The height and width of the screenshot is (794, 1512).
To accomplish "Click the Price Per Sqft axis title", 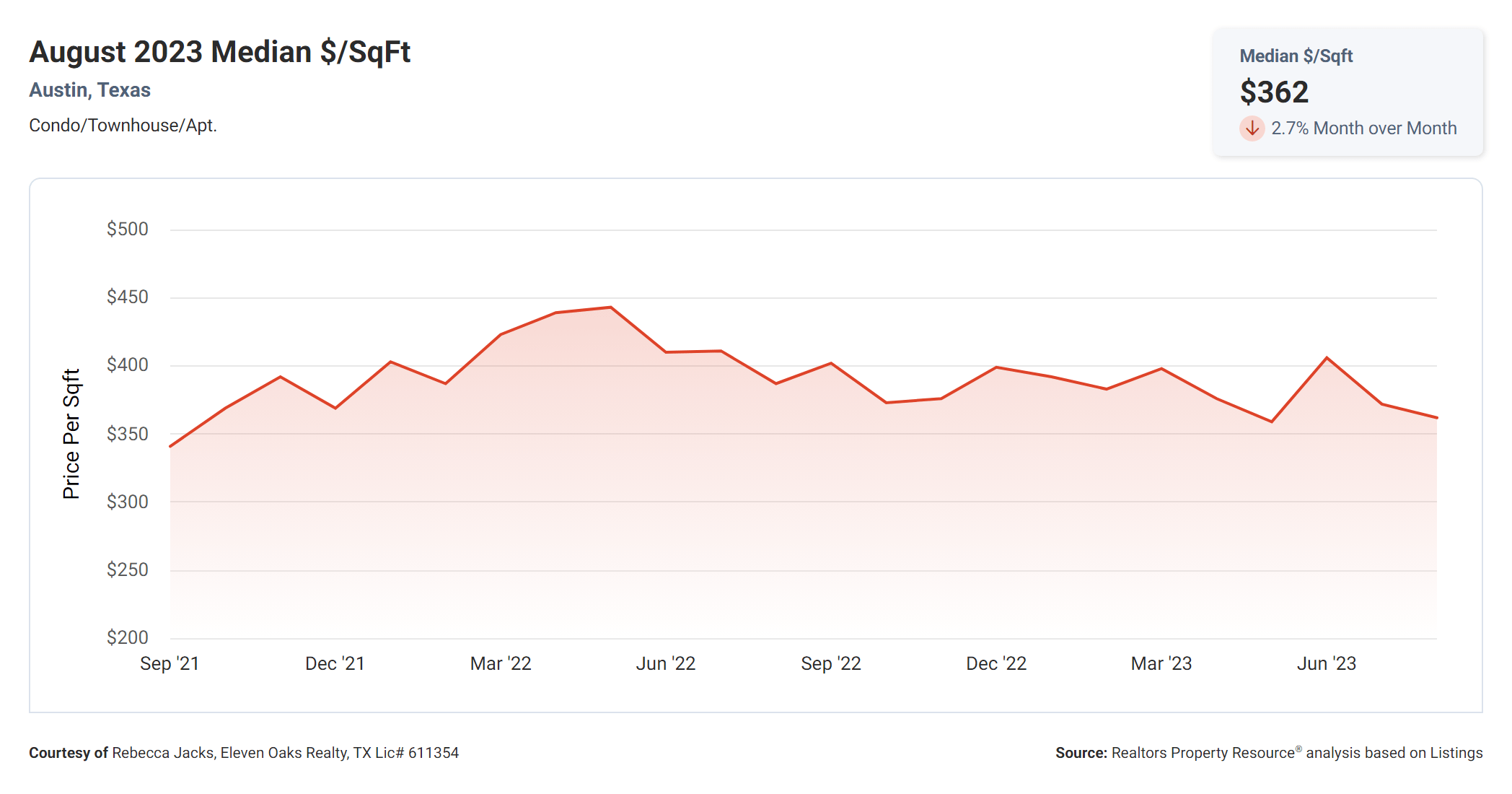I will click(x=71, y=434).
